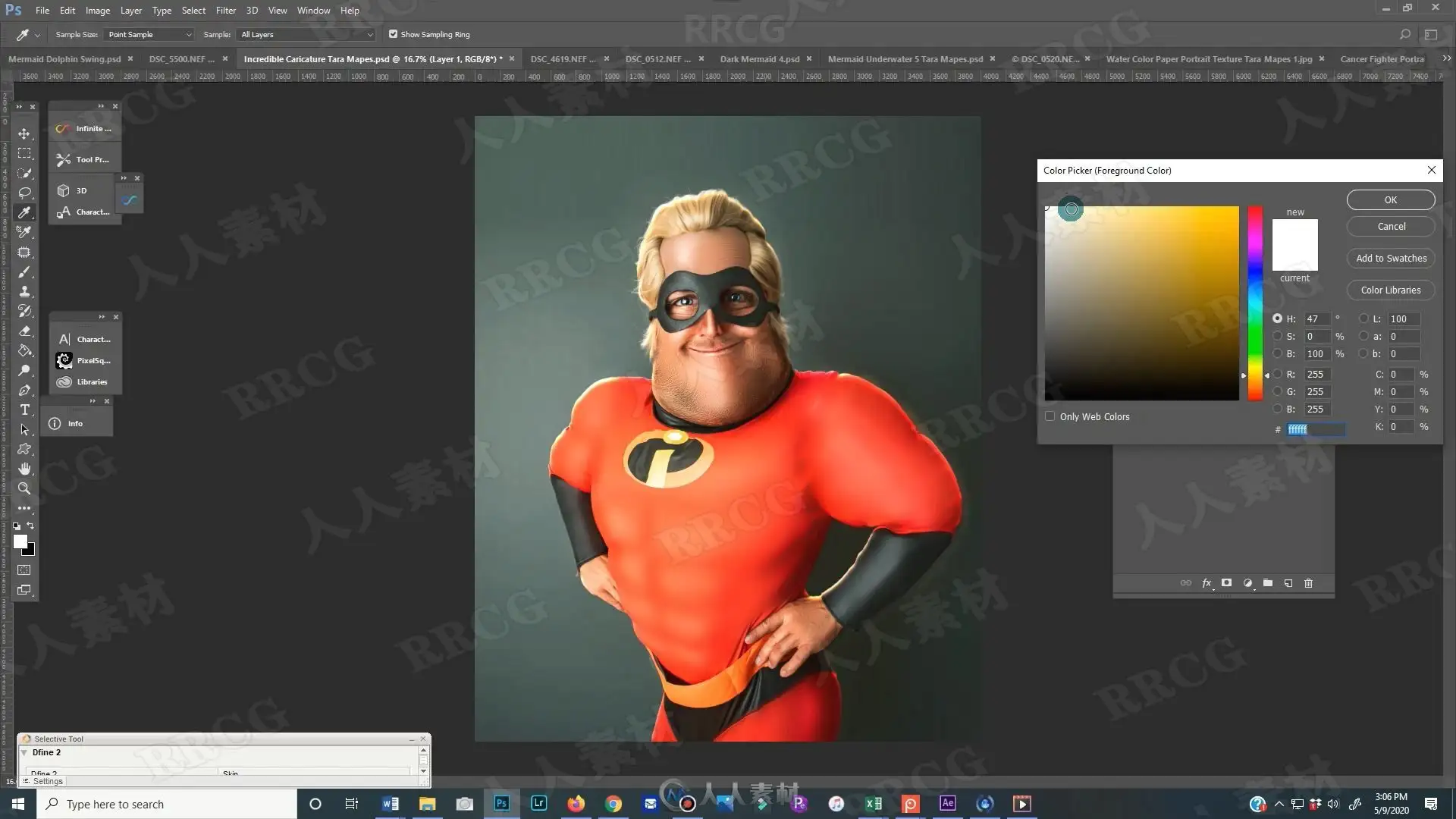Open the extra tools ellipsis in toolbar
This screenshot has height=819, width=1456.
click(24, 508)
